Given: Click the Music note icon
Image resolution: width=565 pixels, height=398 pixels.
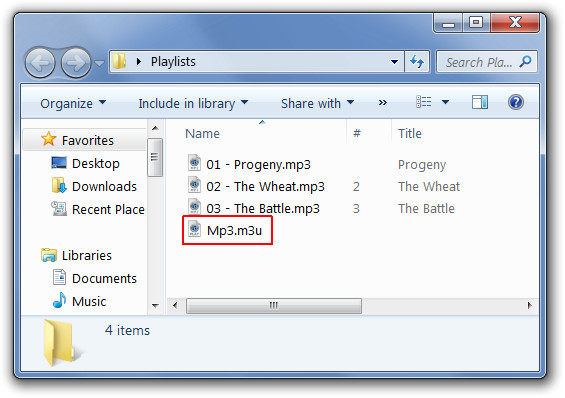Looking at the screenshot, I should coord(59,300).
